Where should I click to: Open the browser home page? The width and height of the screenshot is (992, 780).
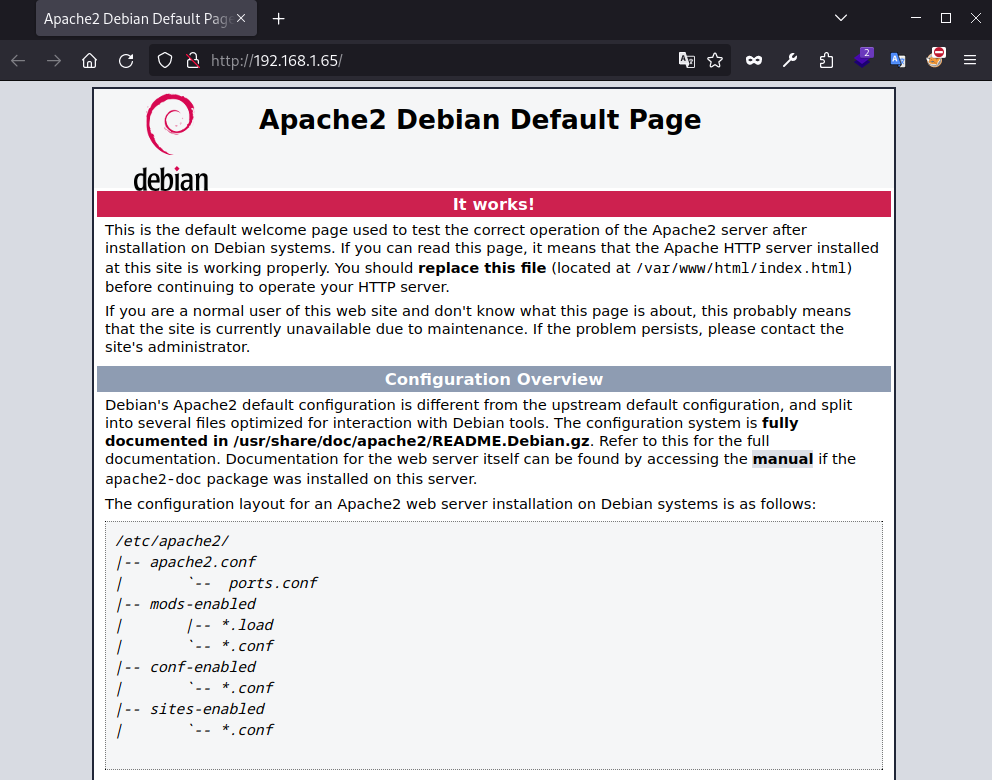(x=90, y=61)
